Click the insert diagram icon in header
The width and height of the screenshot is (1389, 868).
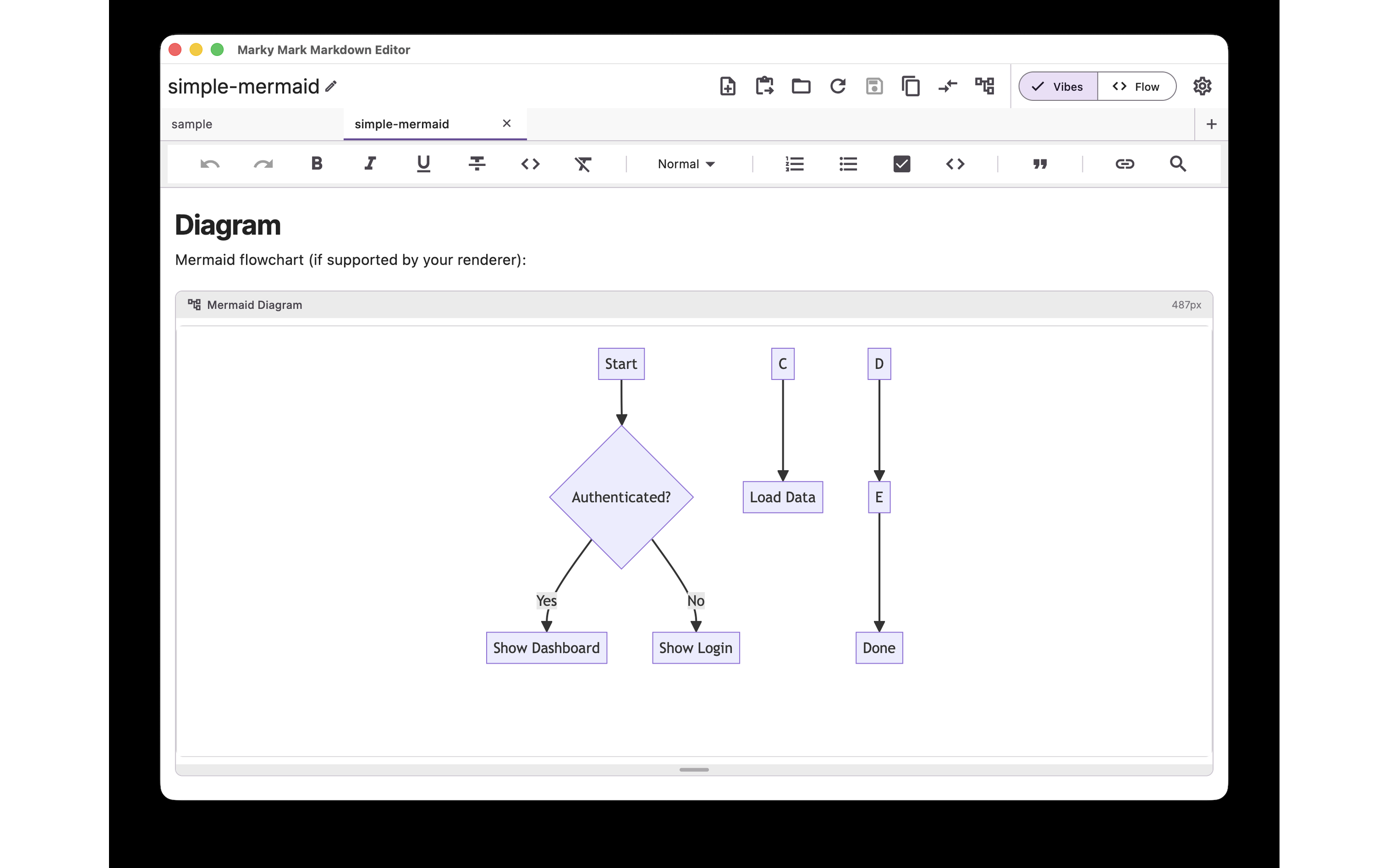[x=984, y=86]
